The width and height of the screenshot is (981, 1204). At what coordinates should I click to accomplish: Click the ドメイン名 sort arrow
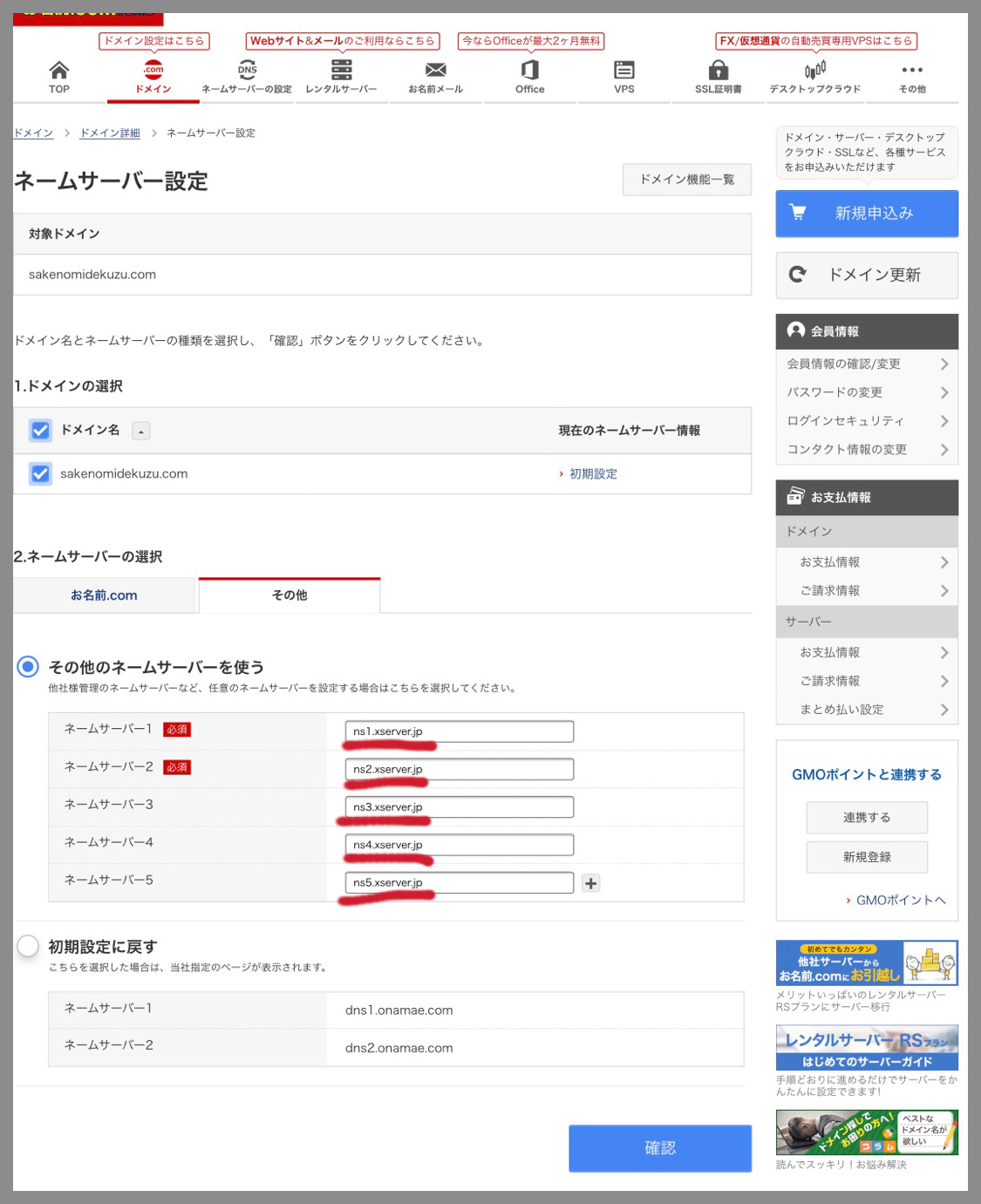[x=141, y=431]
